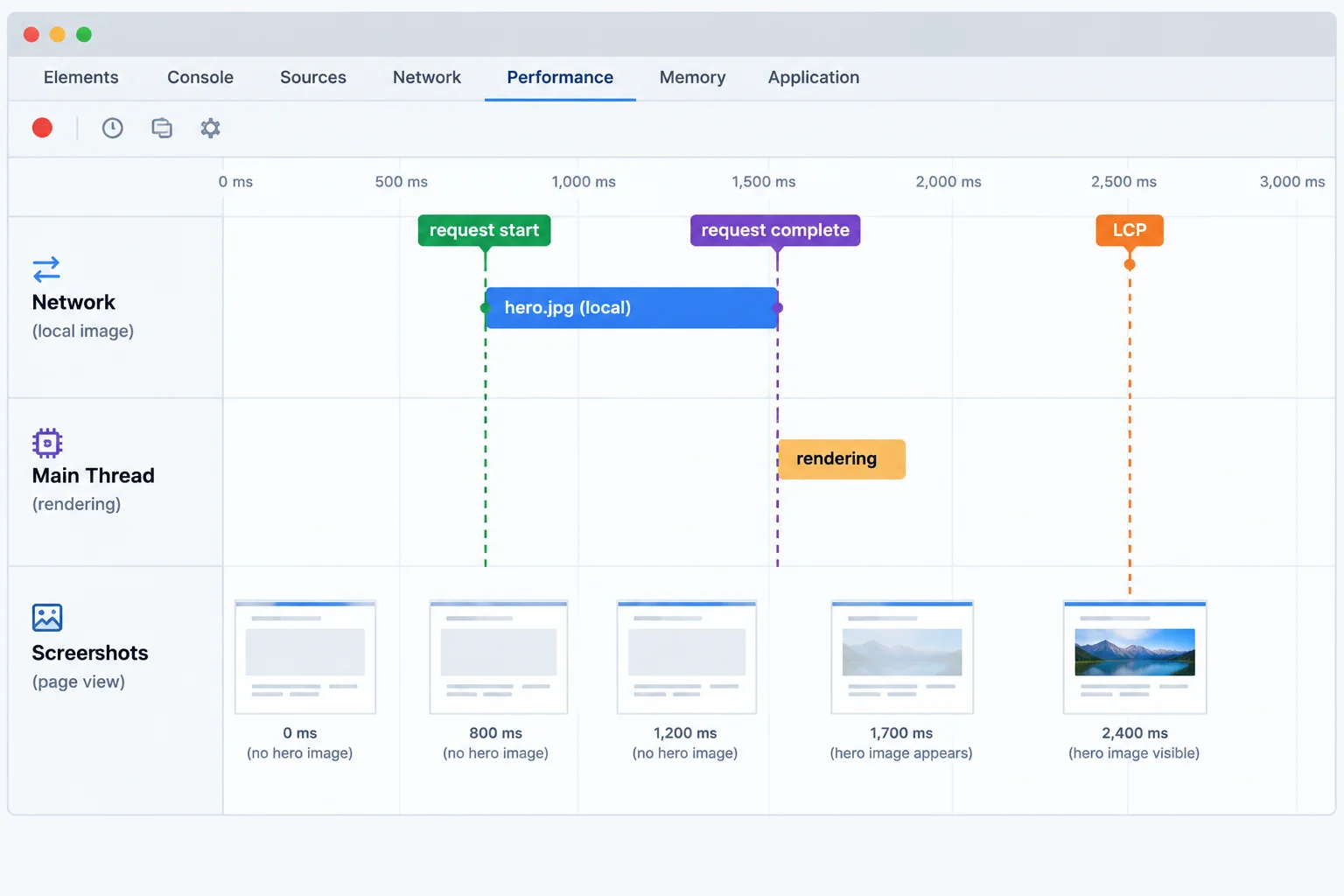View the 1,200 ms screenshot thumbnail
Viewport: 1344px width, 896px height.
(687, 657)
